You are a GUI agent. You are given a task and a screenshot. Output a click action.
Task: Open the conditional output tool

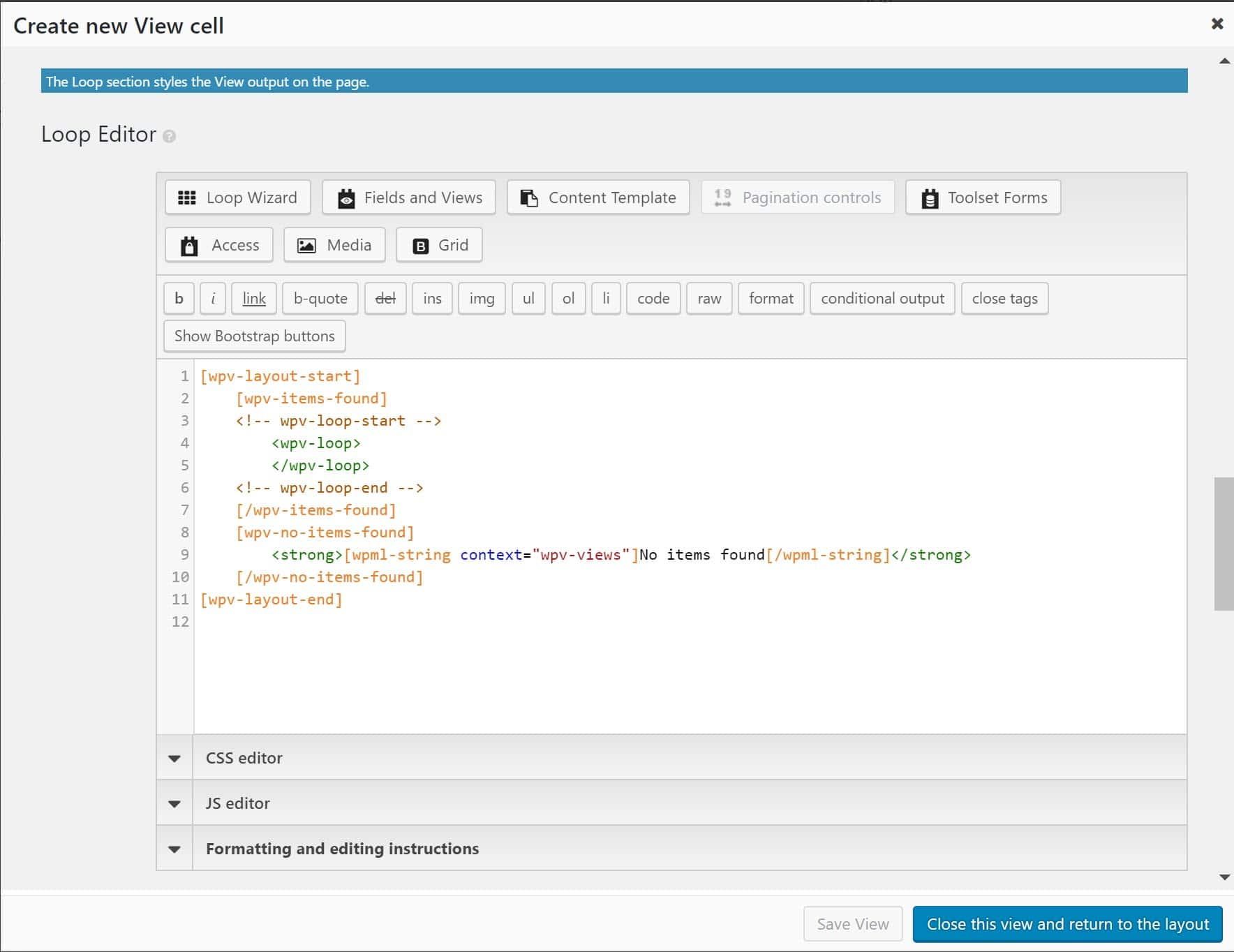pyautogui.click(x=882, y=298)
